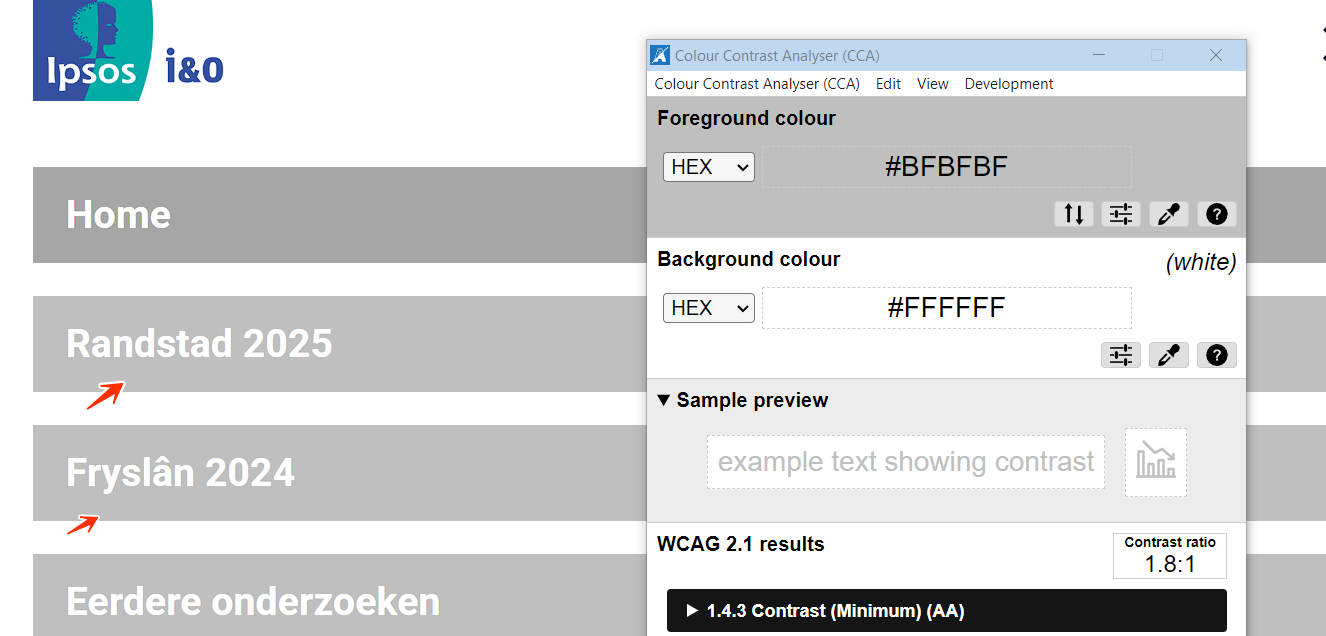Open the Fryslân 2024 link

[180, 473]
